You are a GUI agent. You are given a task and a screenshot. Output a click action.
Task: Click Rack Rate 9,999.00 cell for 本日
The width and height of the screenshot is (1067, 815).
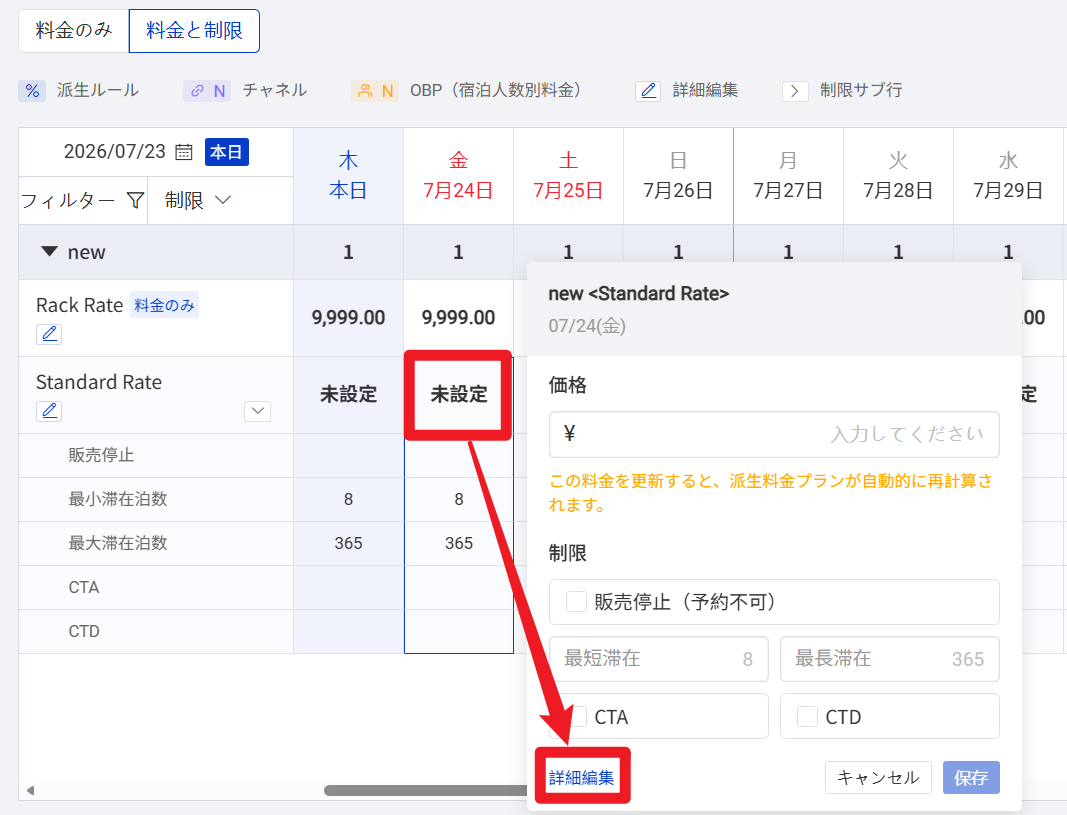coord(348,317)
